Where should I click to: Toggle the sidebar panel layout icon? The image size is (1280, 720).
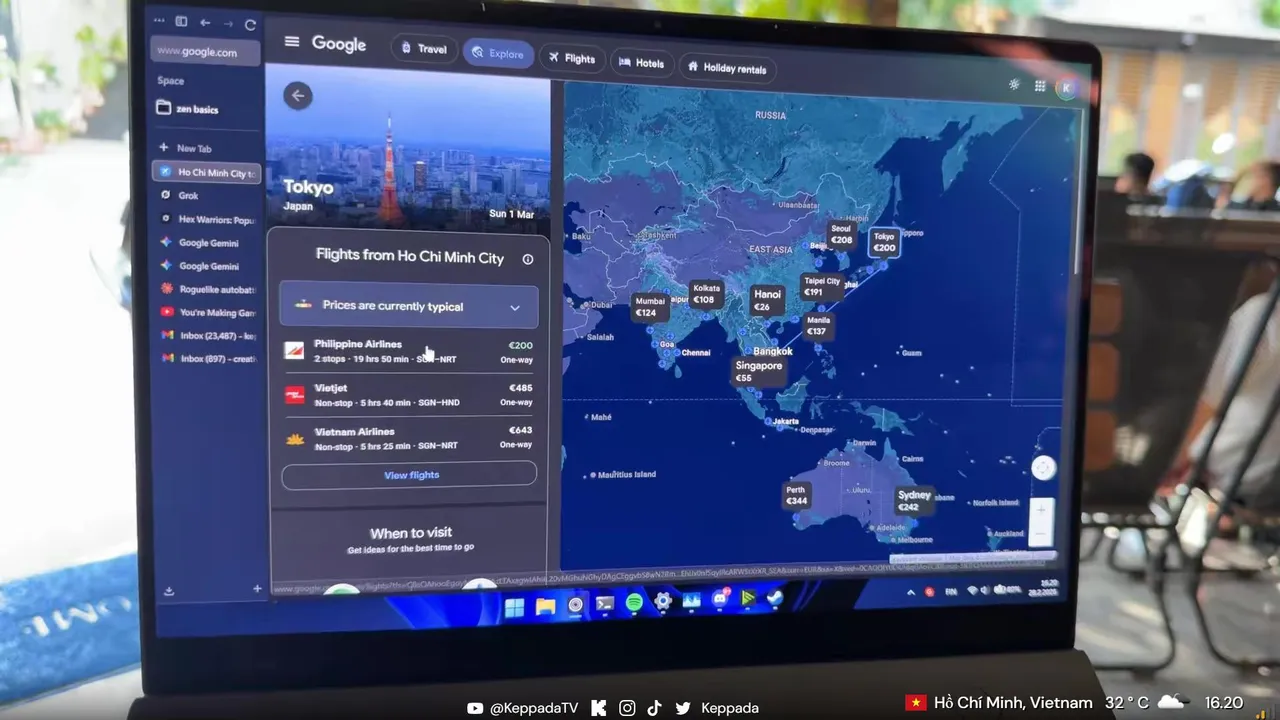(181, 21)
